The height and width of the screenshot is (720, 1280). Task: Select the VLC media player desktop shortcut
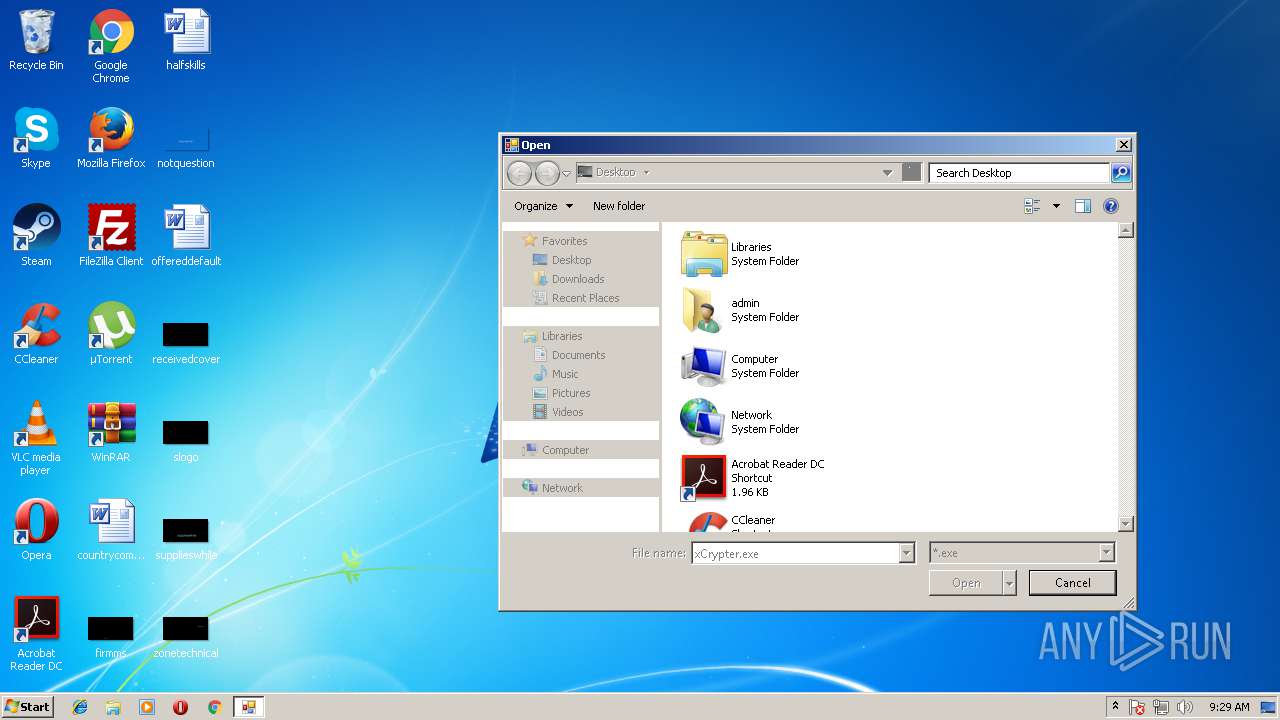[x=36, y=439]
